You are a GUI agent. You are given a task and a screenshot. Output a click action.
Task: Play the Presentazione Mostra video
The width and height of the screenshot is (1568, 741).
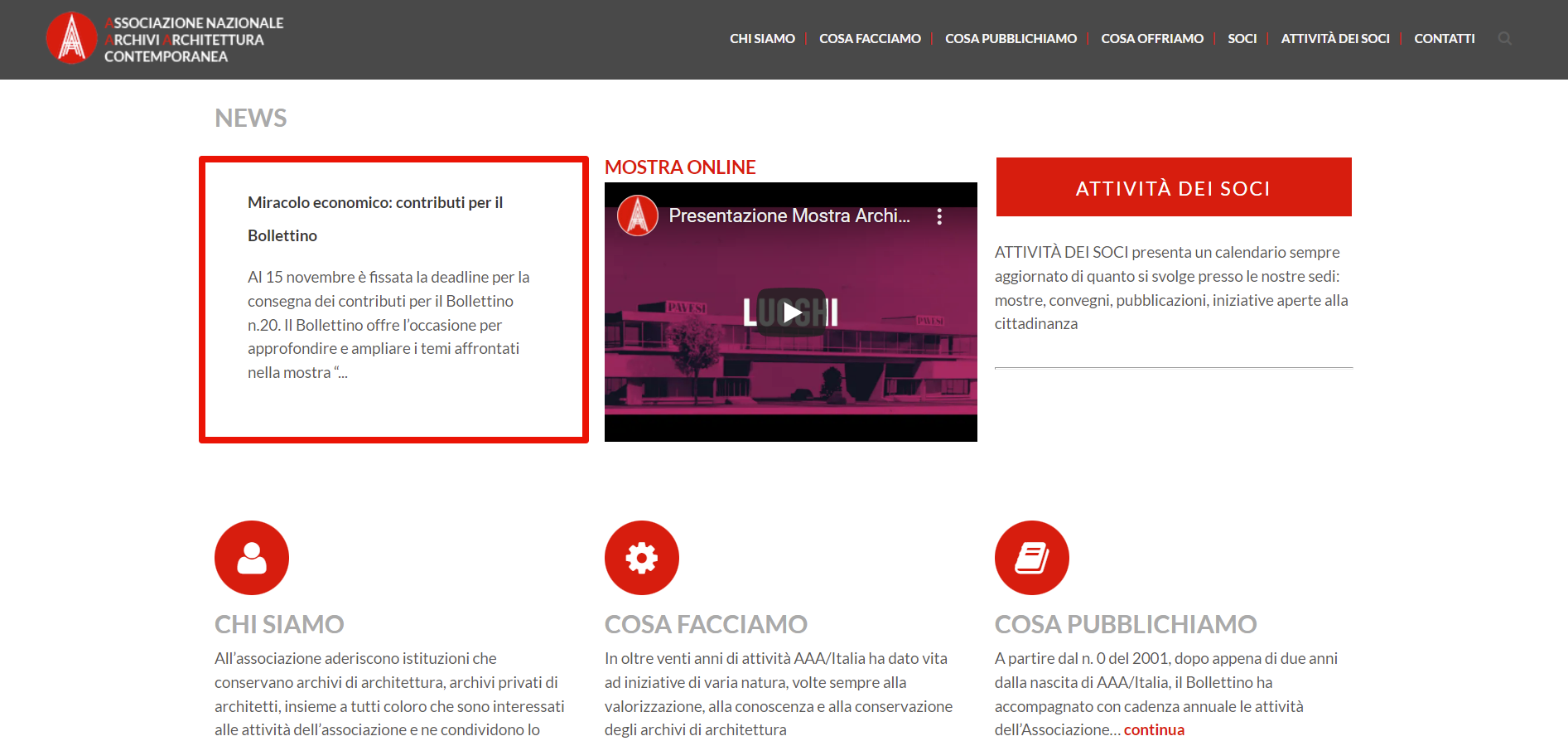point(791,312)
